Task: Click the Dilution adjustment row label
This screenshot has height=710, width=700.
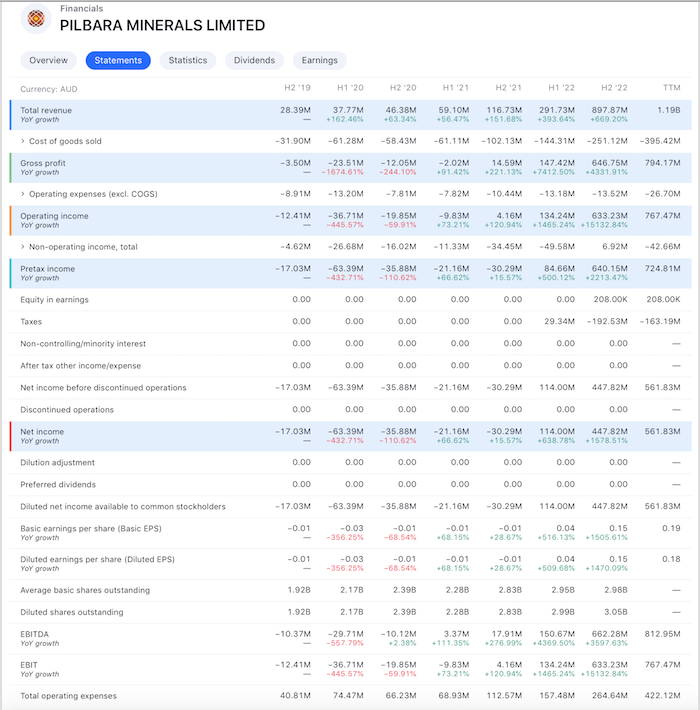Action: pyautogui.click(x=58, y=463)
